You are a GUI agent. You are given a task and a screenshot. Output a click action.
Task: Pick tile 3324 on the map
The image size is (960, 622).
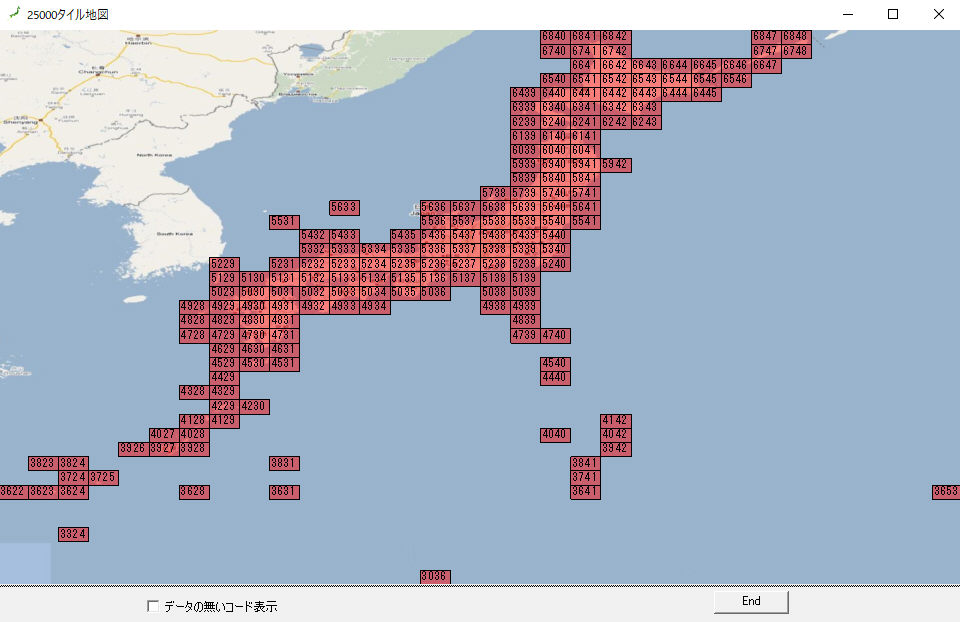[x=74, y=534]
